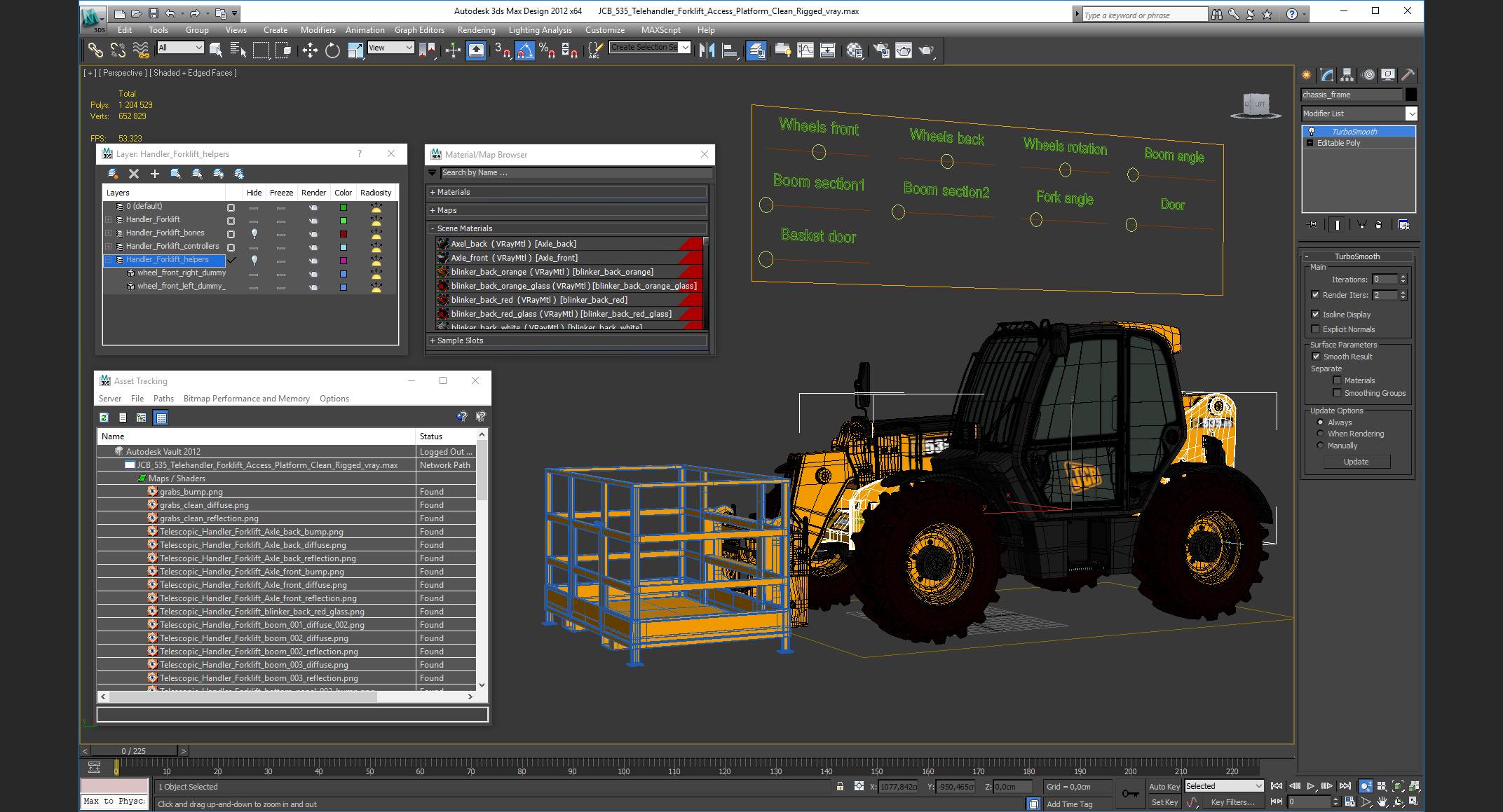Open the Graph Editors menu
Image resolution: width=1503 pixels, height=812 pixels.
click(419, 30)
